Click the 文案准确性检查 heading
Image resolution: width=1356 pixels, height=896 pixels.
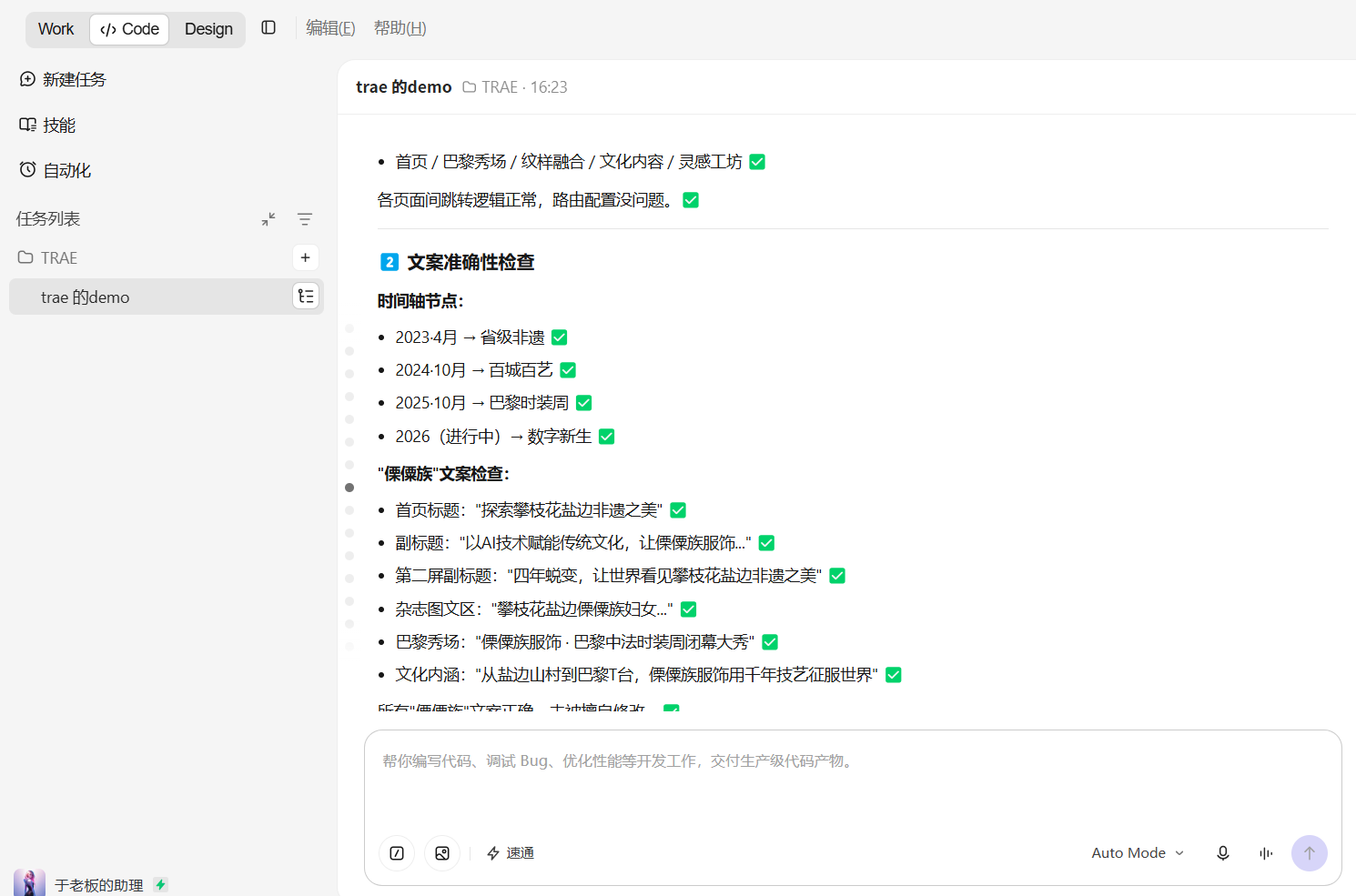(471, 262)
